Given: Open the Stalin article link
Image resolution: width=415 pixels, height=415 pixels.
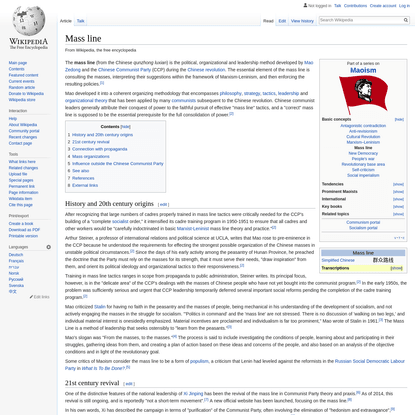Looking at the screenshot, I should click(100, 307).
